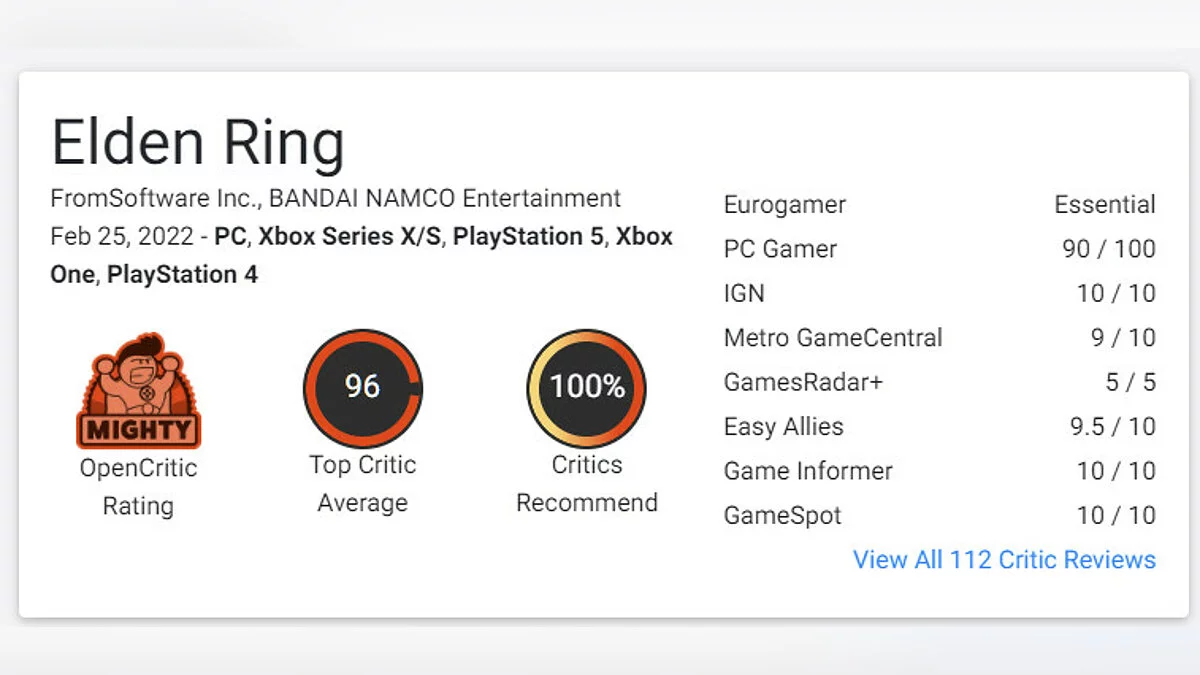Open the GamesRadar+ review
Image resolution: width=1200 pixels, height=675 pixels.
[x=803, y=382]
